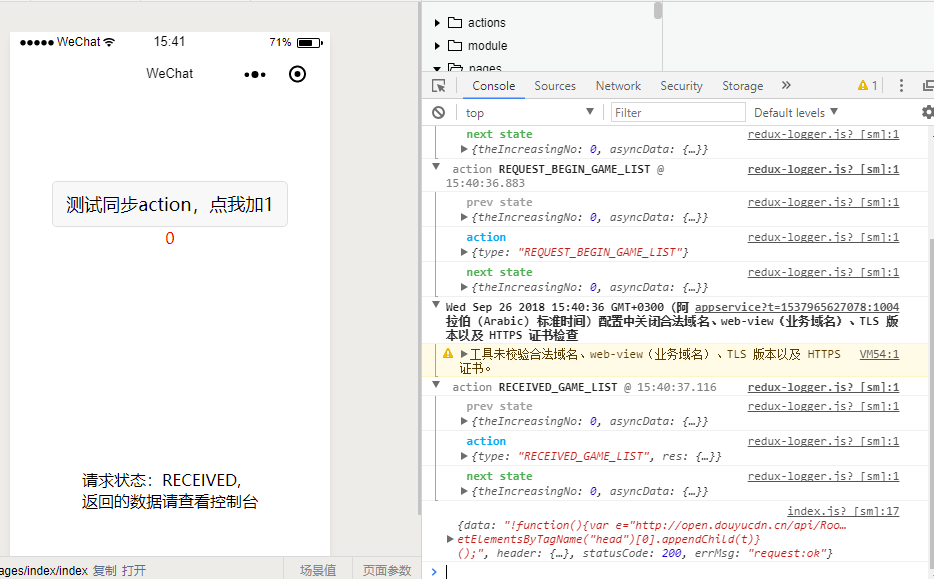Click the 测试同步action 点我加1 button

(170, 204)
